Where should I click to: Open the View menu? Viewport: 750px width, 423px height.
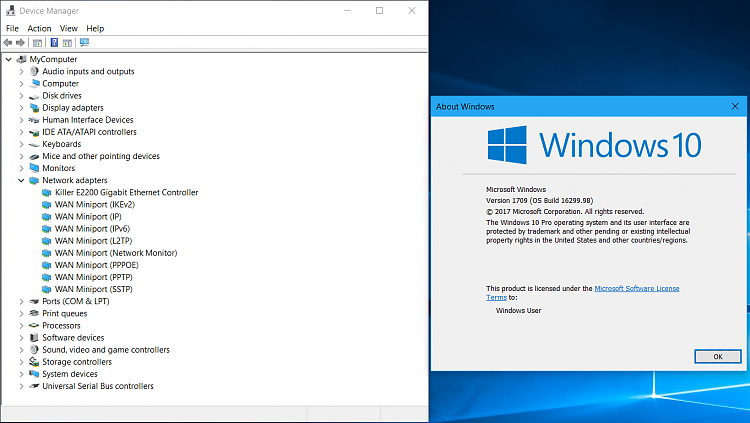tap(68, 28)
